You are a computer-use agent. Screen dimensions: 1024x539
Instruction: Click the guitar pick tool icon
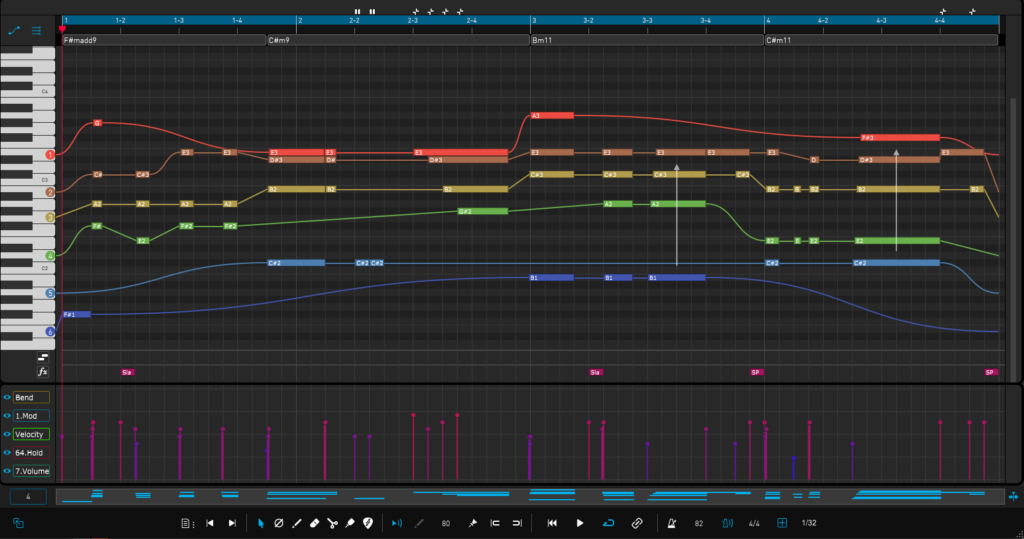pos(367,523)
